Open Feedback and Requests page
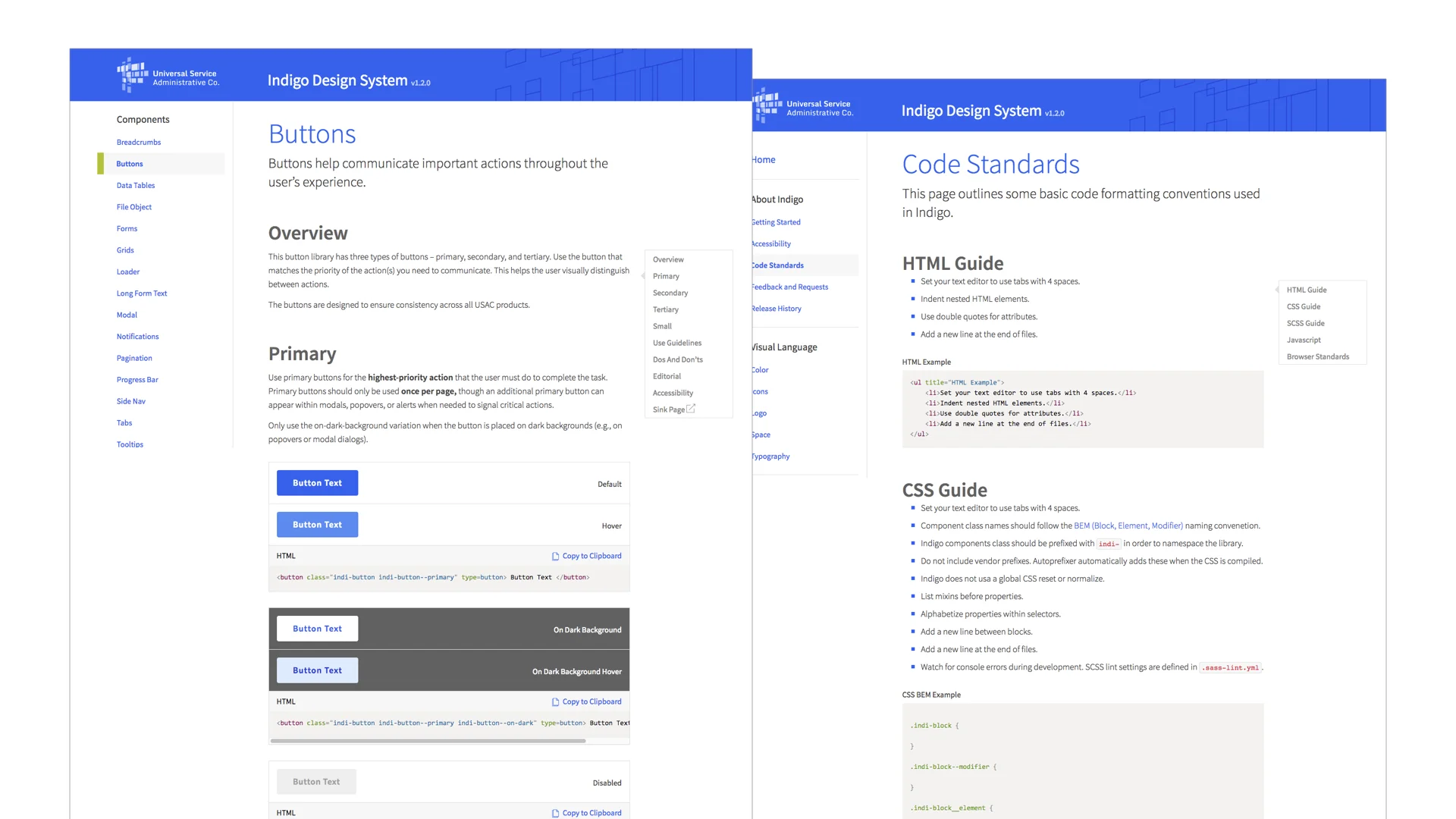 click(790, 287)
